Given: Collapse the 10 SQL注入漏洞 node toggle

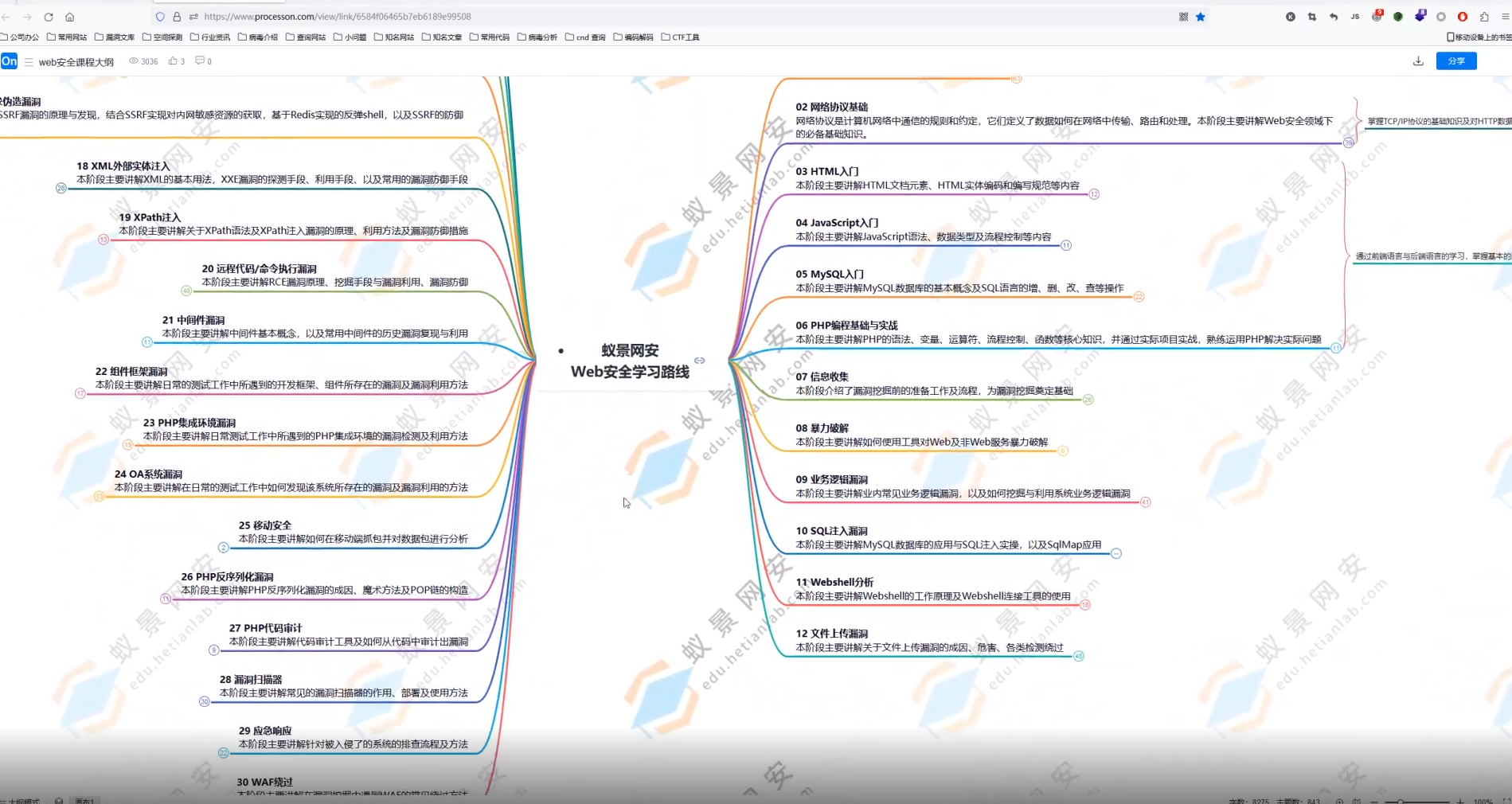Looking at the screenshot, I should [1116, 553].
